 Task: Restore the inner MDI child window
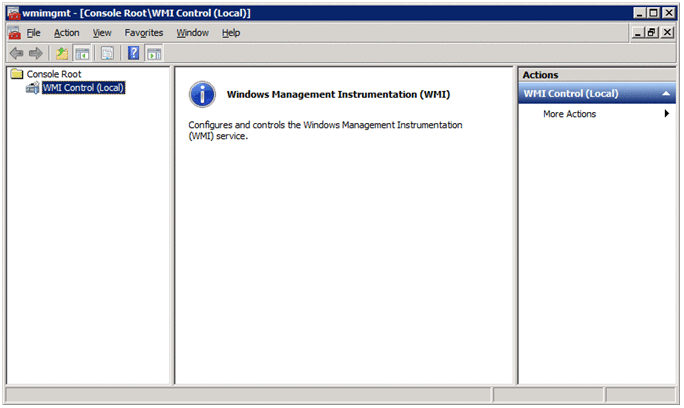click(651, 32)
